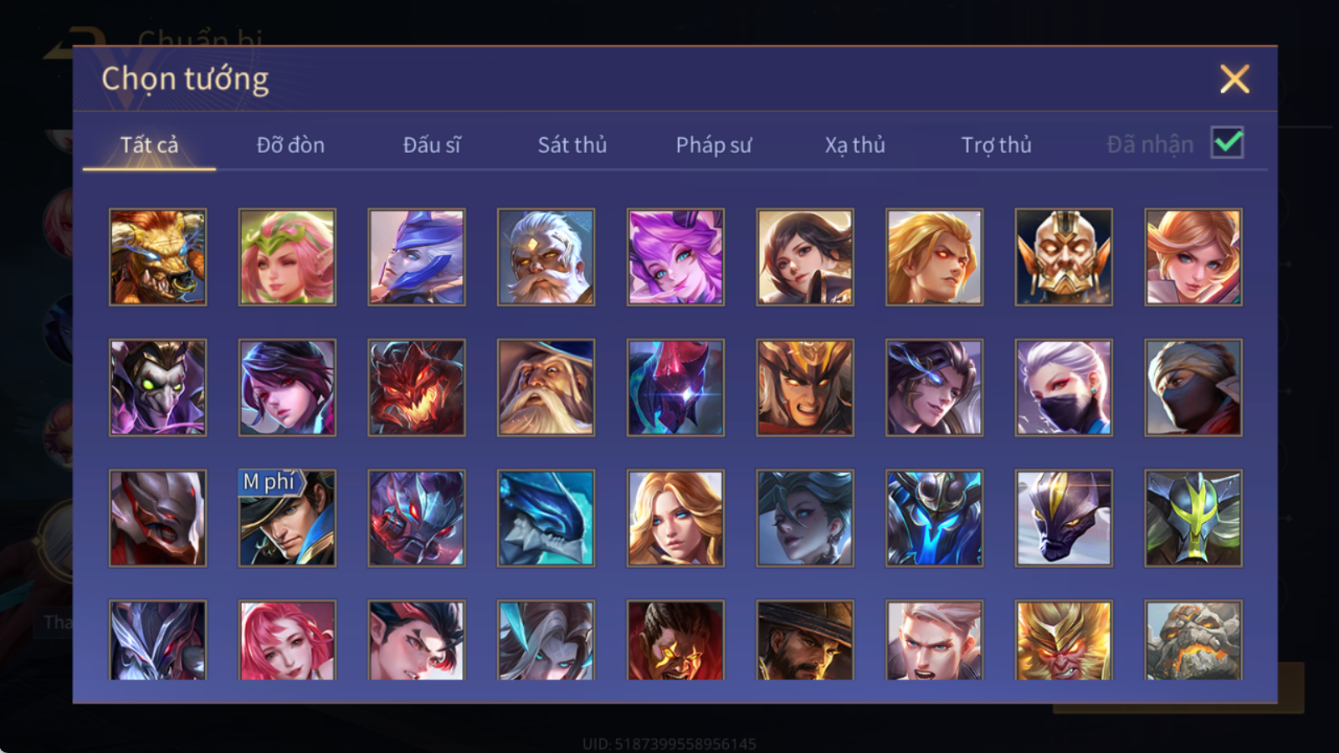Open the 'Đấu sĩ' tab
This screenshot has height=753, width=1339.
click(x=432, y=145)
